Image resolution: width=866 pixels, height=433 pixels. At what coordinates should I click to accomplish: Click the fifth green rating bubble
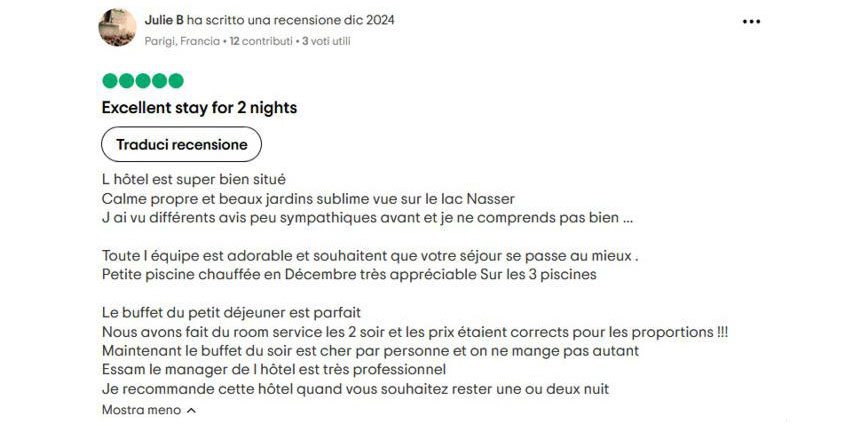pos(176,81)
